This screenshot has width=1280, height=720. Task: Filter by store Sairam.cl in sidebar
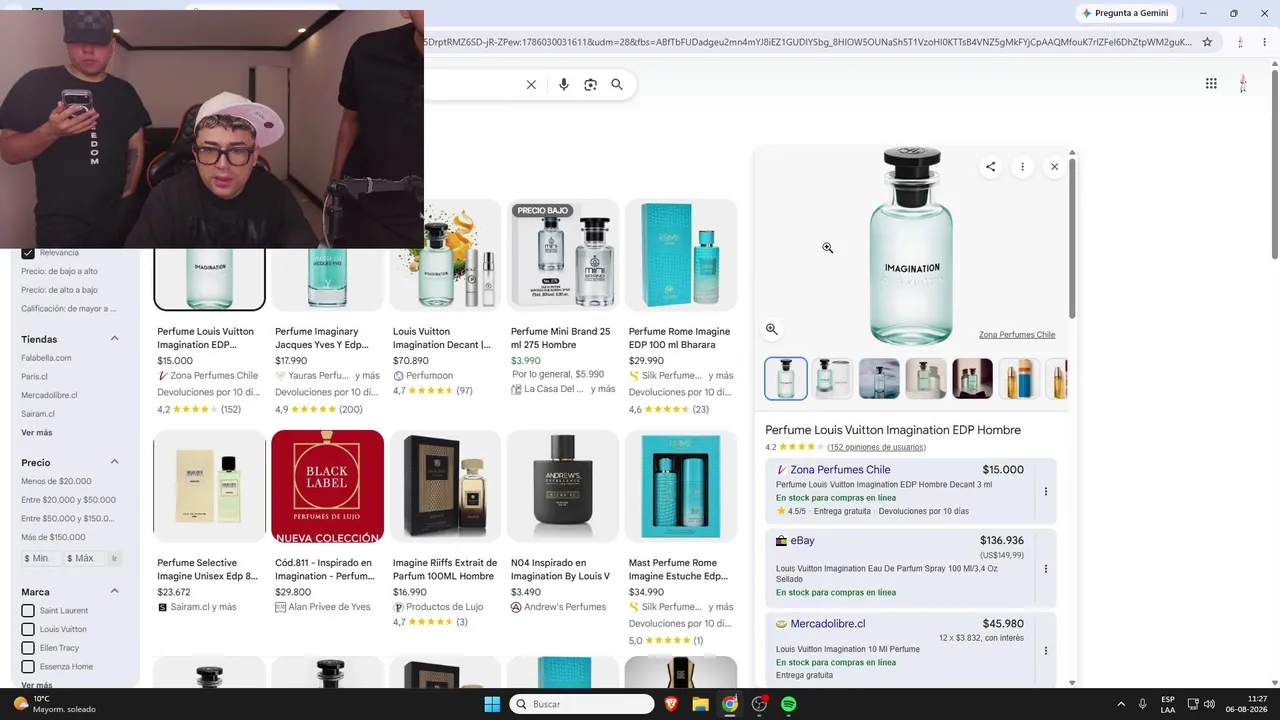point(38,414)
